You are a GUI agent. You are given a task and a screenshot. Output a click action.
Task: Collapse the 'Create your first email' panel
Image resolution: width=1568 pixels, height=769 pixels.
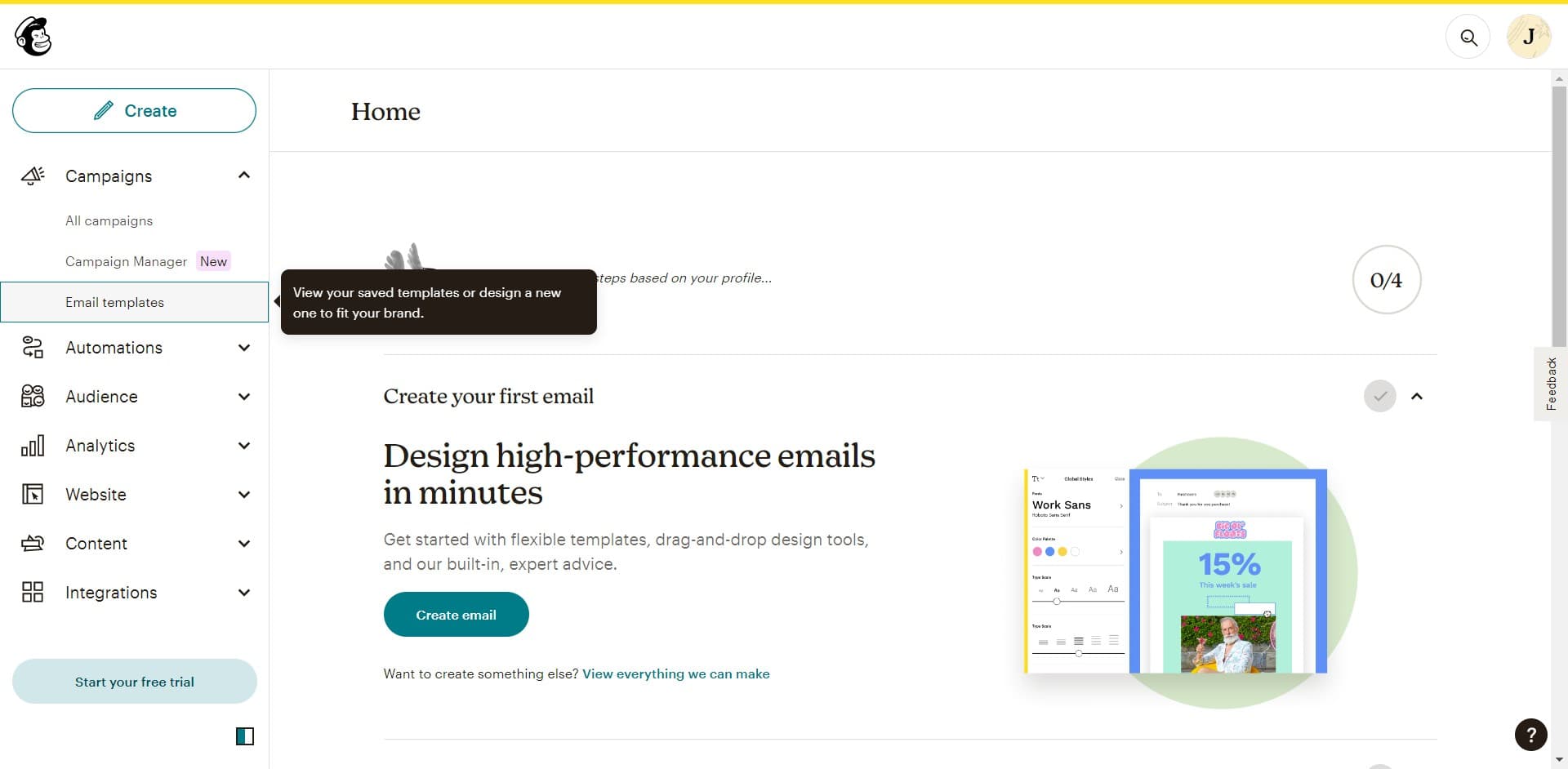pyautogui.click(x=1417, y=396)
